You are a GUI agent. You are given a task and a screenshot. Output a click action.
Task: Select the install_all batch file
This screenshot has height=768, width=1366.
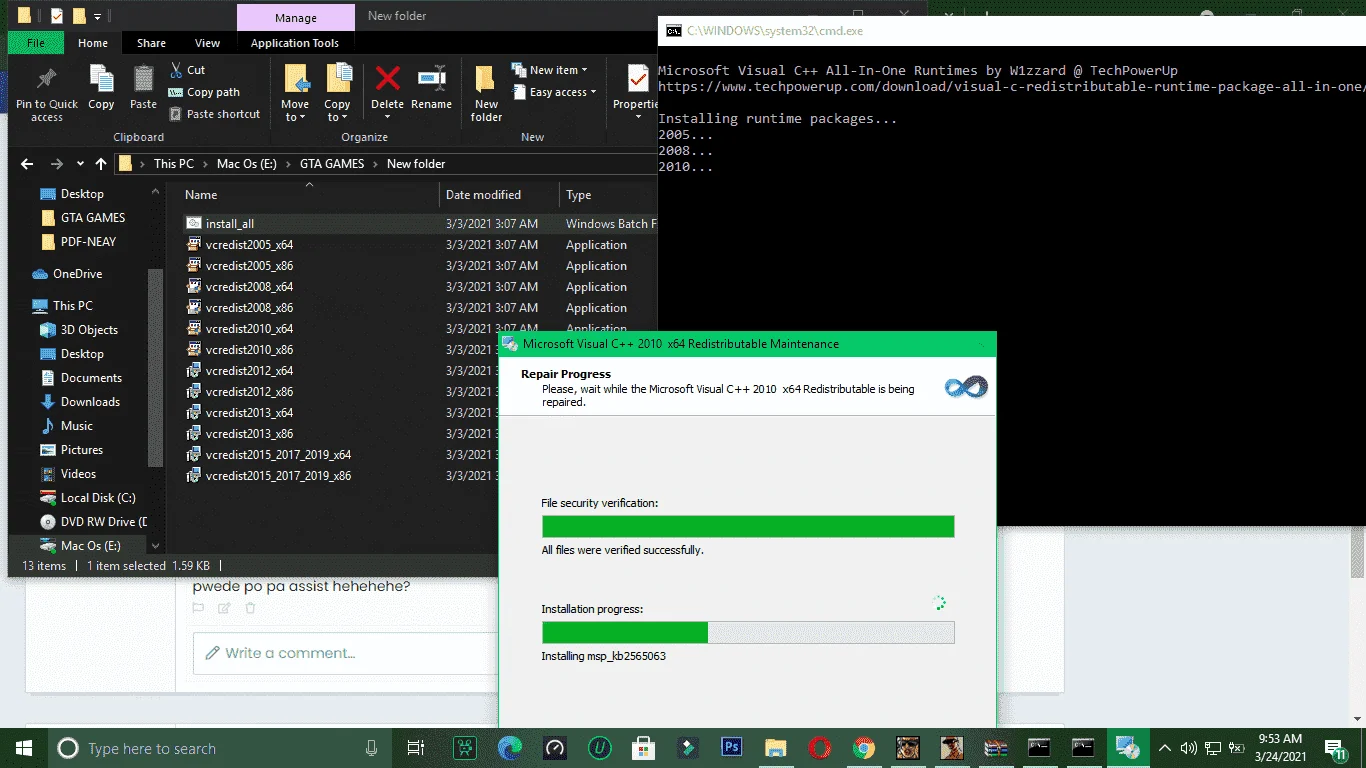point(229,224)
